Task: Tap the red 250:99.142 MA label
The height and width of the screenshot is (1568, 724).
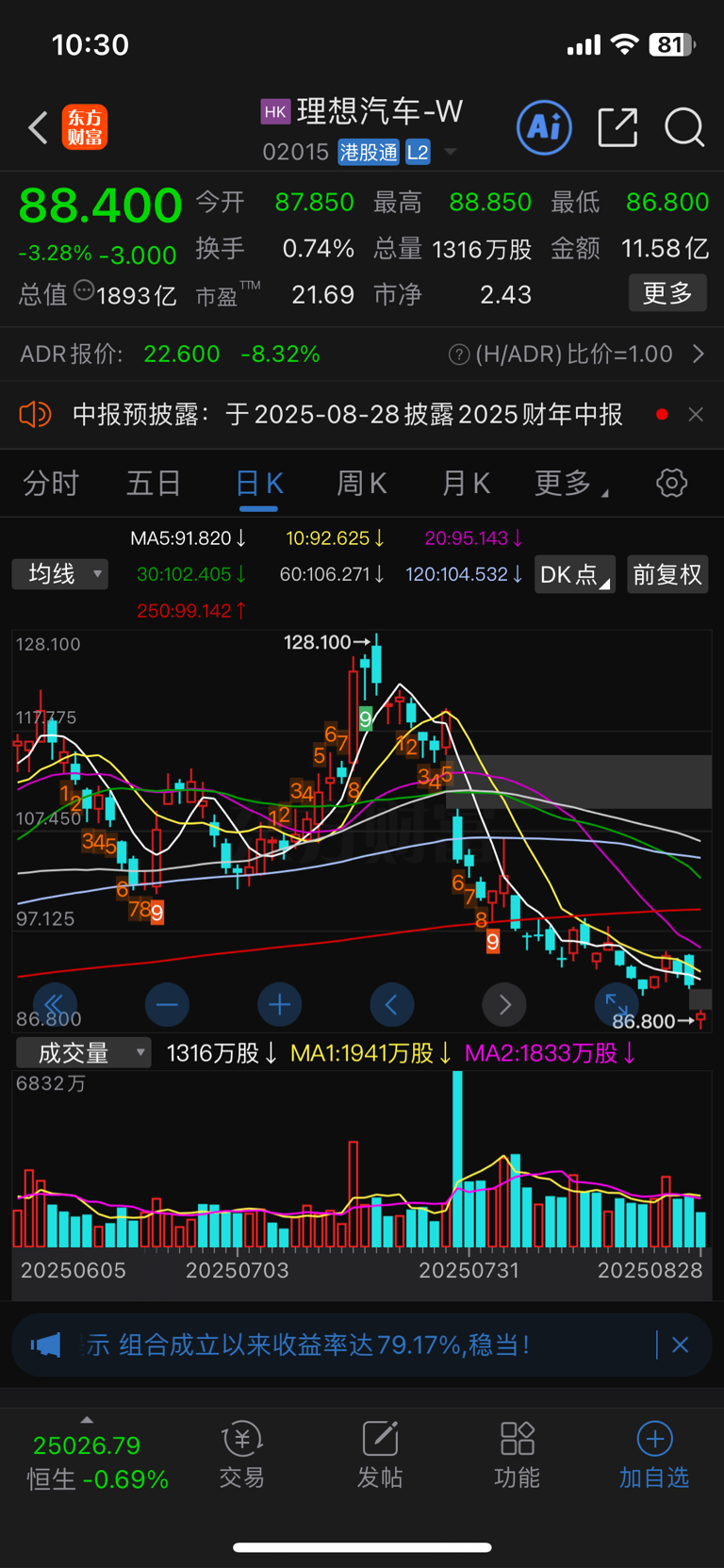Action: click(x=192, y=610)
